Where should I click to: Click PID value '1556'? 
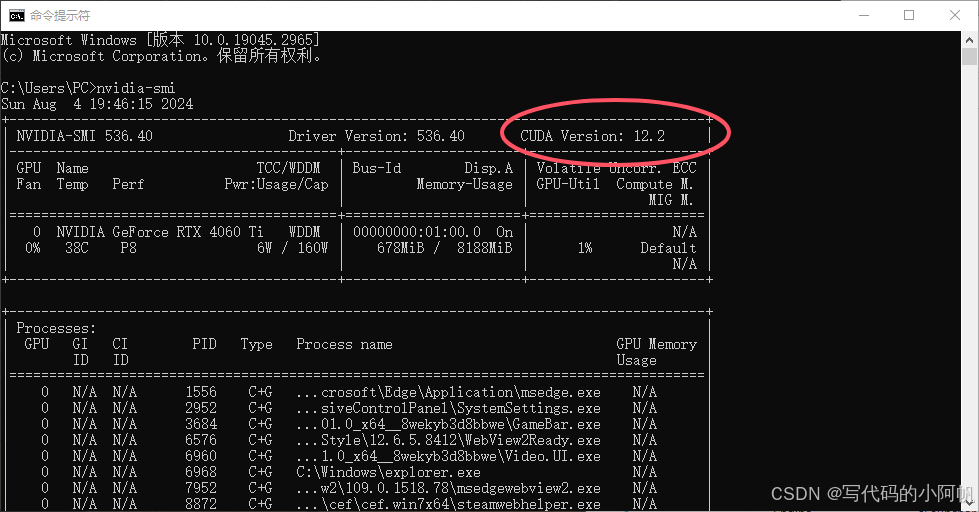point(201,393)
